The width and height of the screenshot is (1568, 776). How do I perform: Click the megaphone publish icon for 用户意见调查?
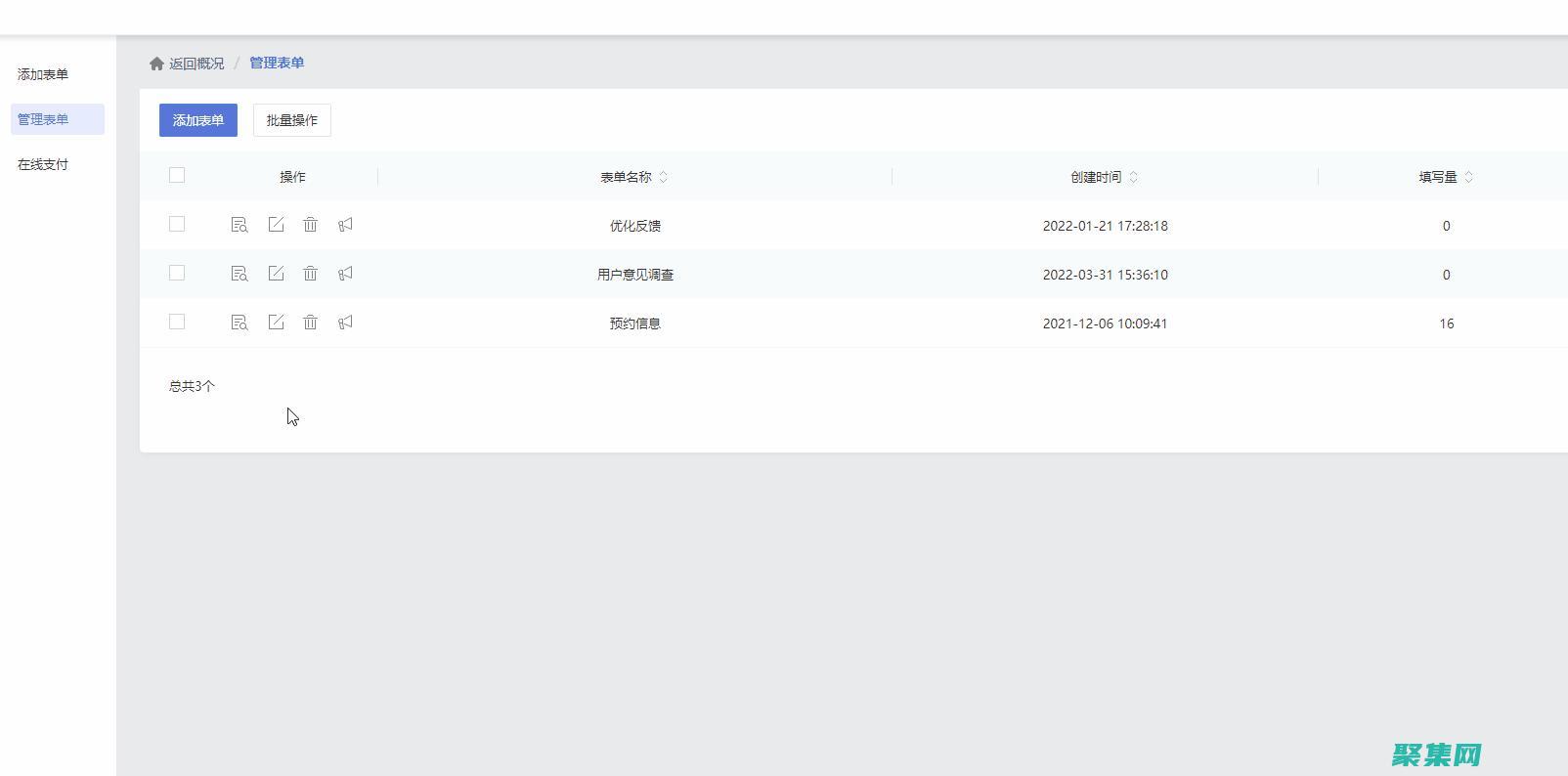click(x=345, y=274)
